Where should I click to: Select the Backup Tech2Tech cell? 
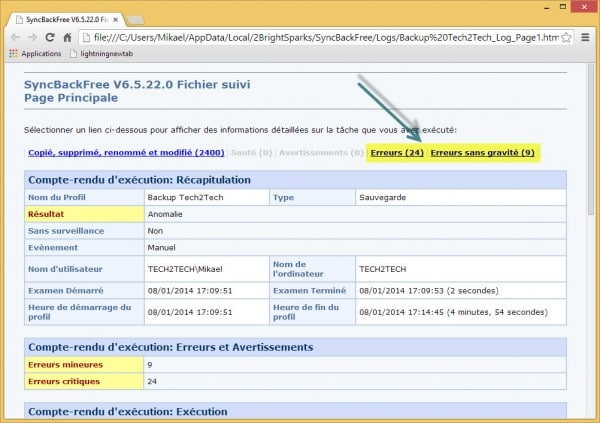coord(207,198)
